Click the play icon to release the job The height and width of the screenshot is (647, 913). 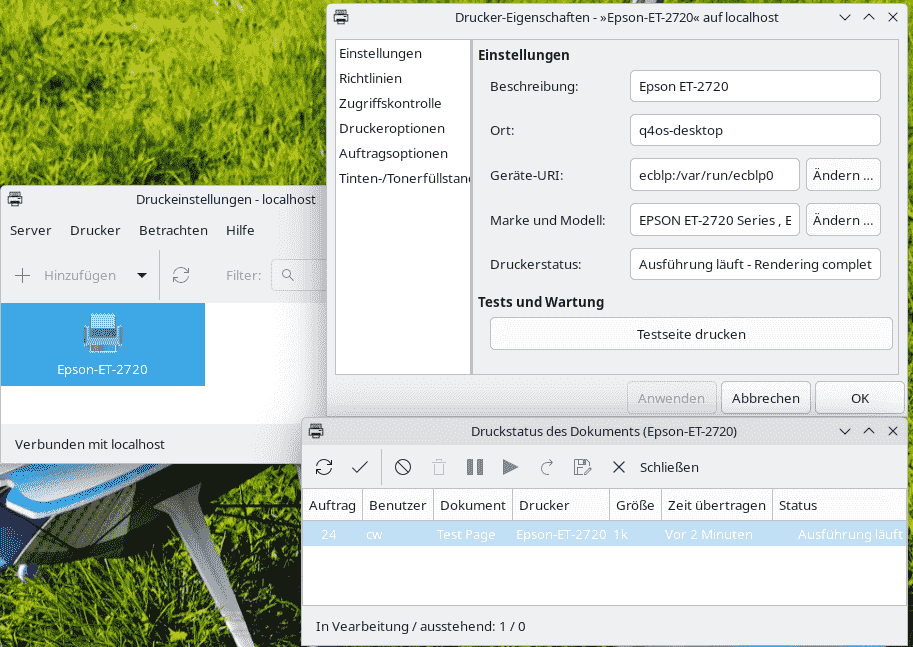click(x=510, y=467)
